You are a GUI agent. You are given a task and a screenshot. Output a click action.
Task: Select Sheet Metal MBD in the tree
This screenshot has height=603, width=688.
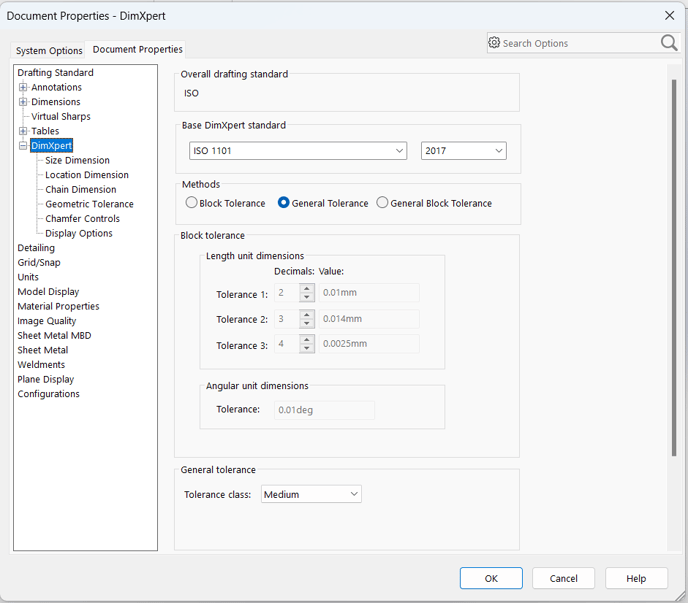pyautogui.click(x=54, y=335)
